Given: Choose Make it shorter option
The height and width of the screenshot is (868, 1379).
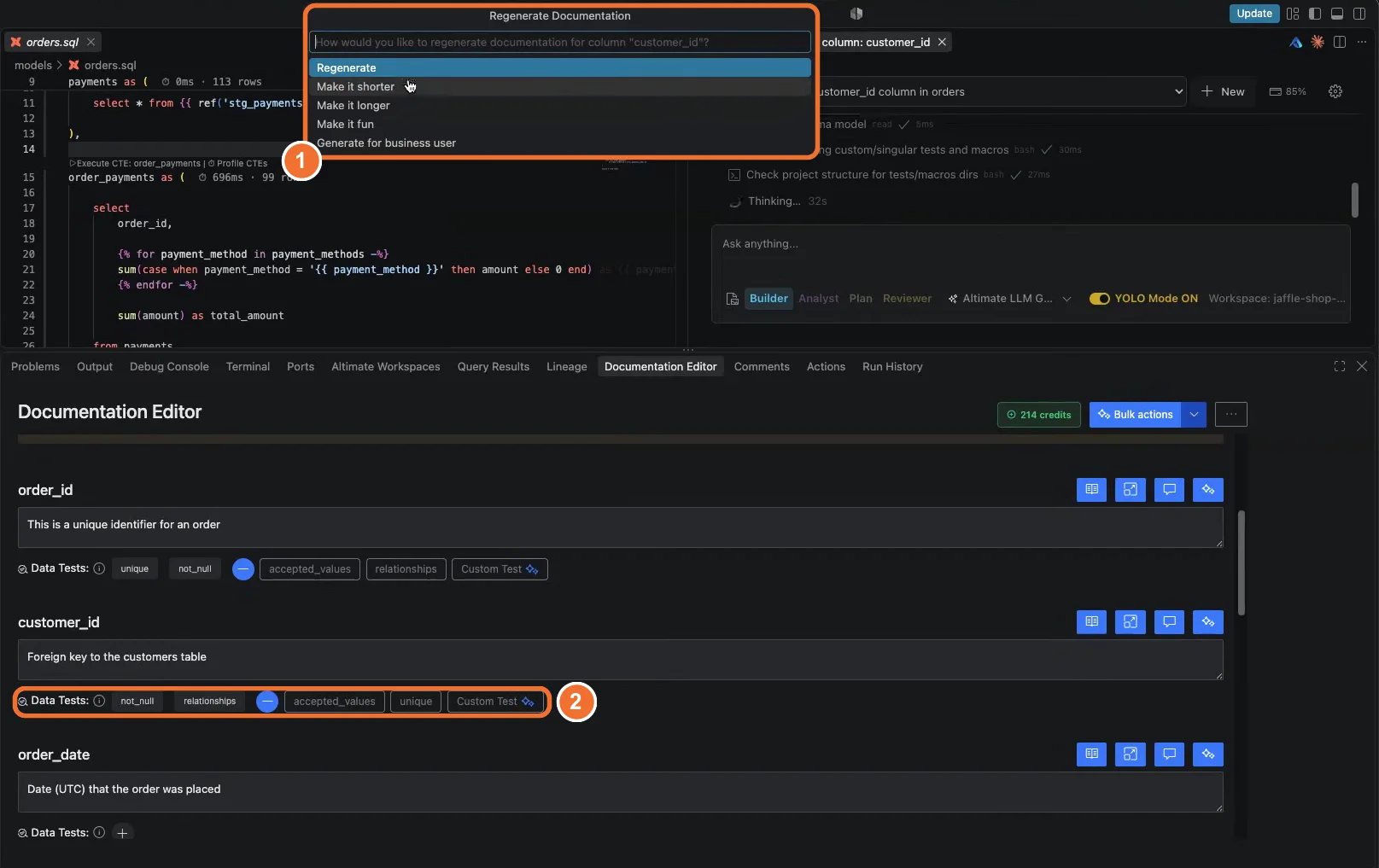Looking at the screenshot, I should [x=559, y=86].
